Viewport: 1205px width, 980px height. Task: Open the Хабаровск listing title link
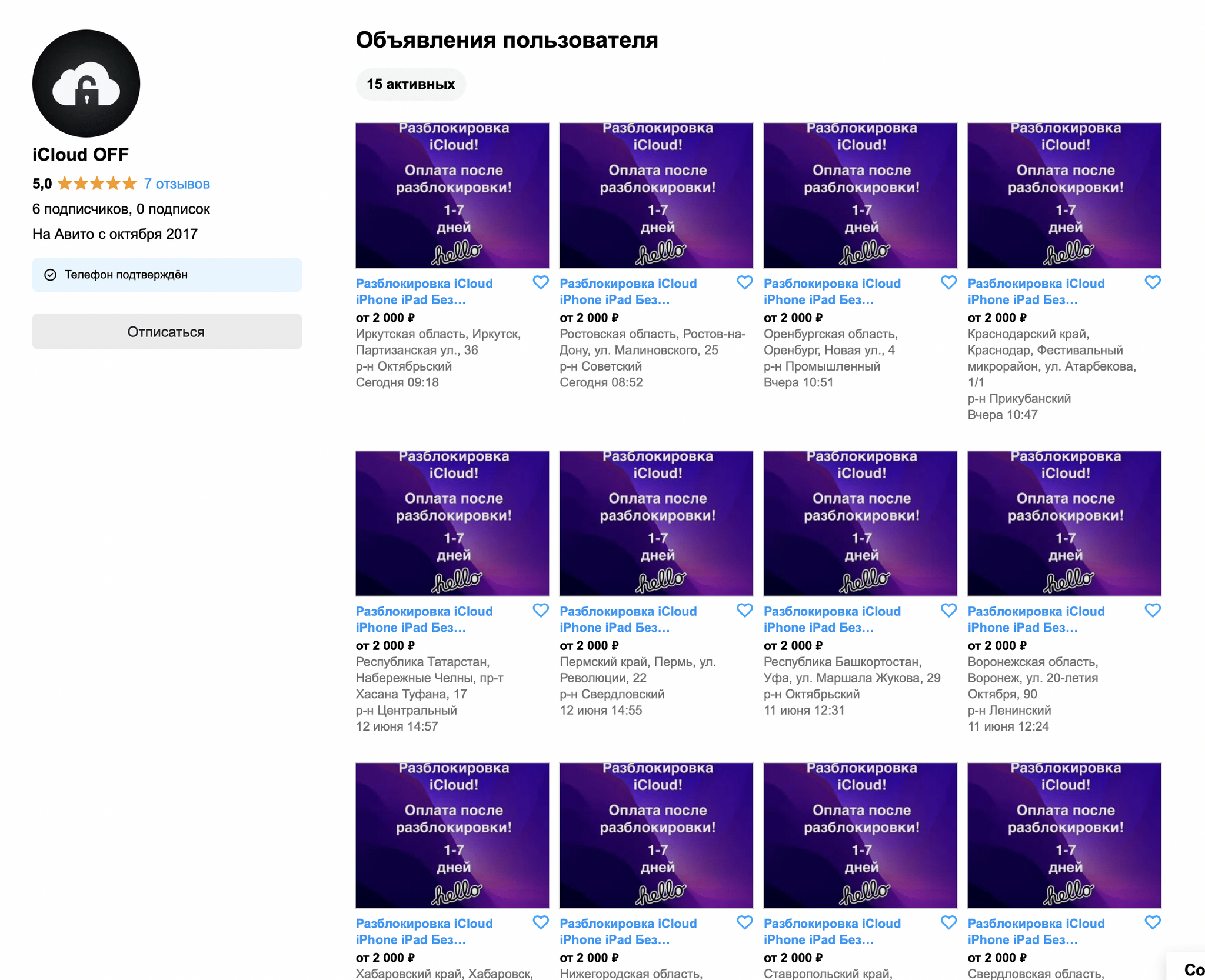[x=424, y=932]
